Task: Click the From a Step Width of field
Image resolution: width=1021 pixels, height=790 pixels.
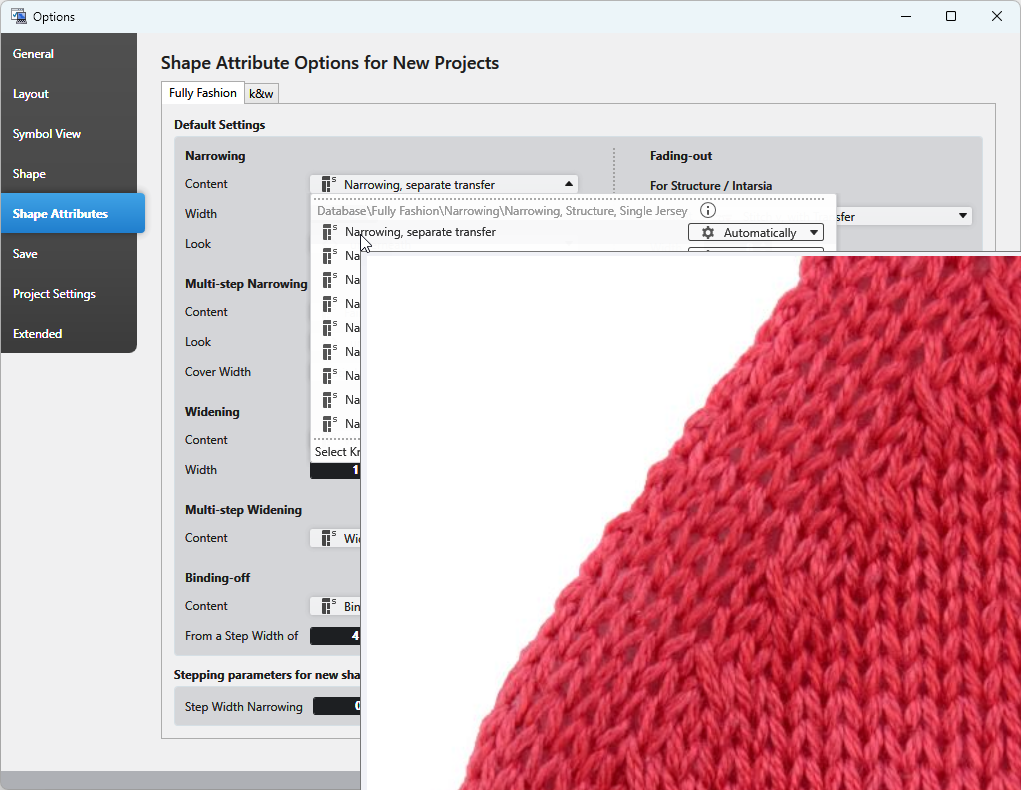Action: (336, 636)
